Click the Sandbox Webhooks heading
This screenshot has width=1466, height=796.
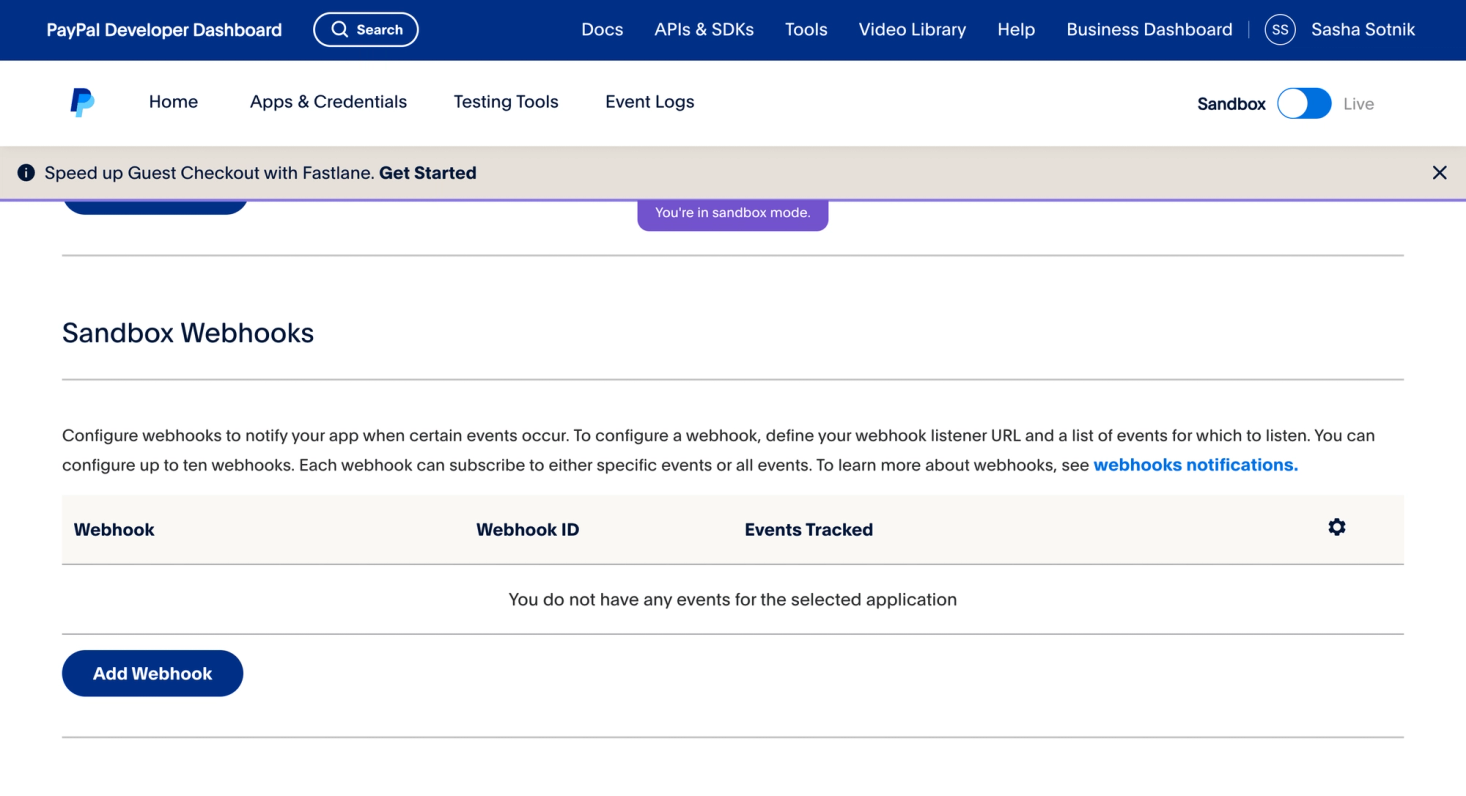click(x=188, y=333)
